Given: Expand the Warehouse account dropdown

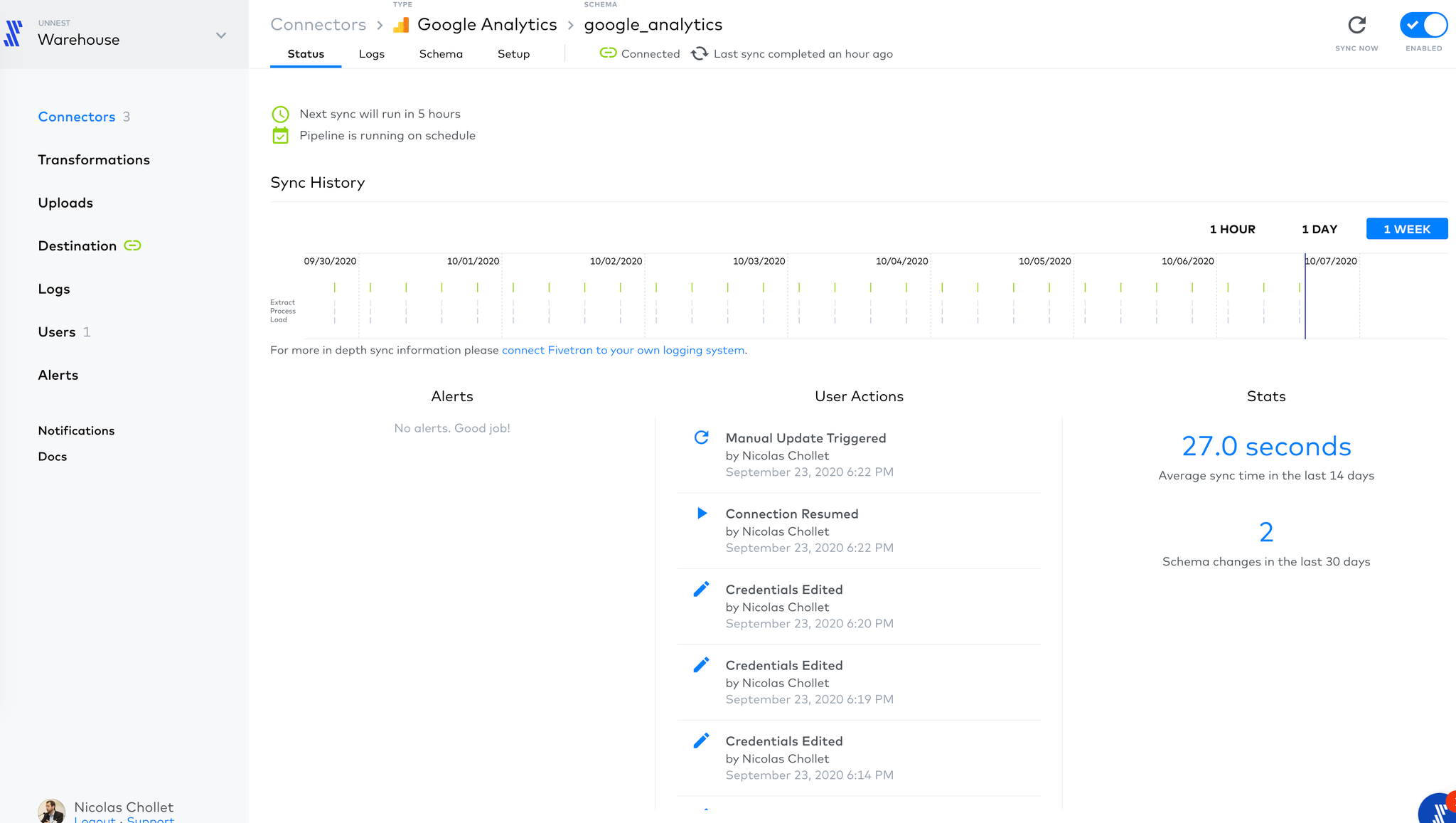Looking at the screenshot, I should 221,35.
